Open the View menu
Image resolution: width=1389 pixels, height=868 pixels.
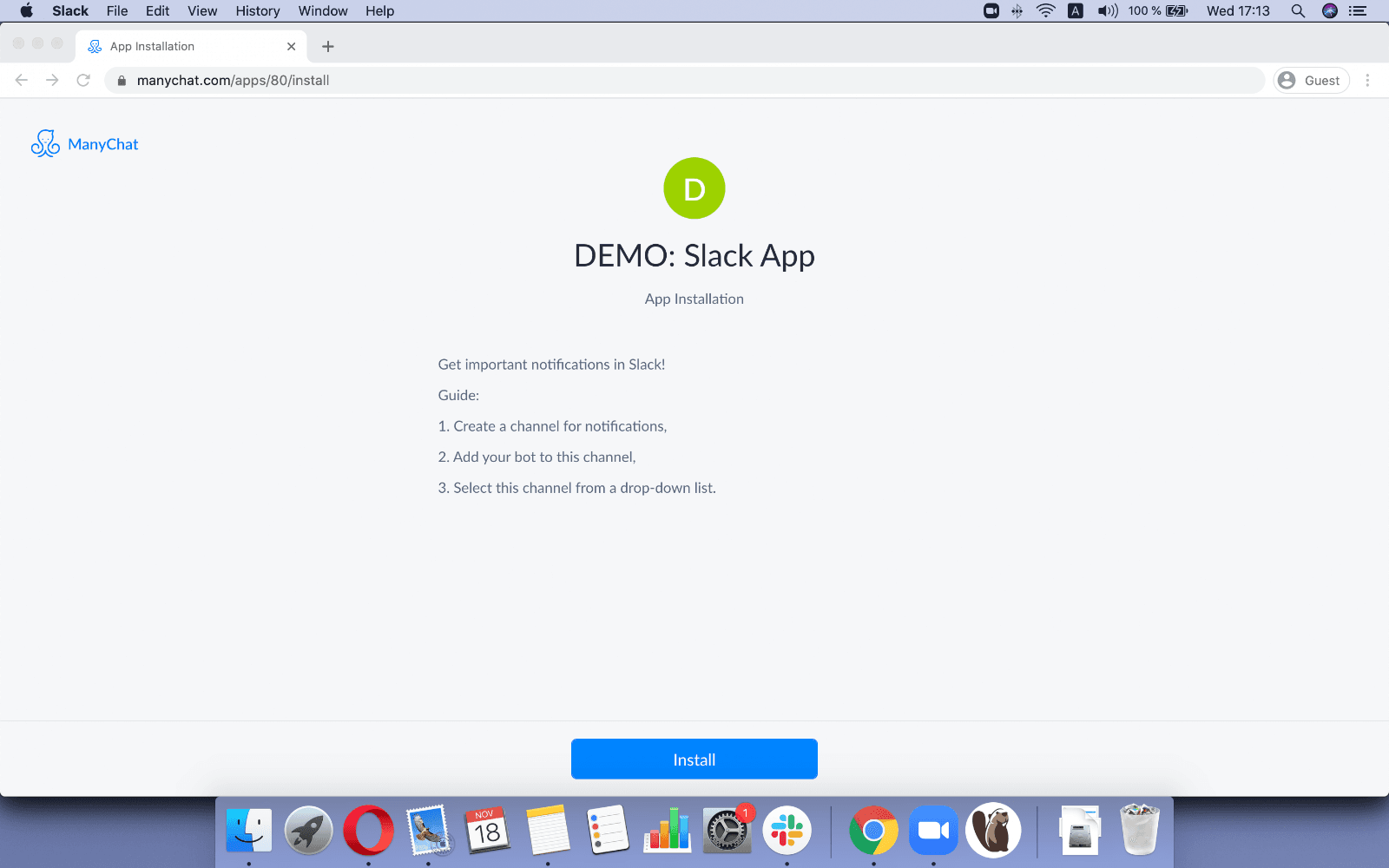tap(202, 11)
